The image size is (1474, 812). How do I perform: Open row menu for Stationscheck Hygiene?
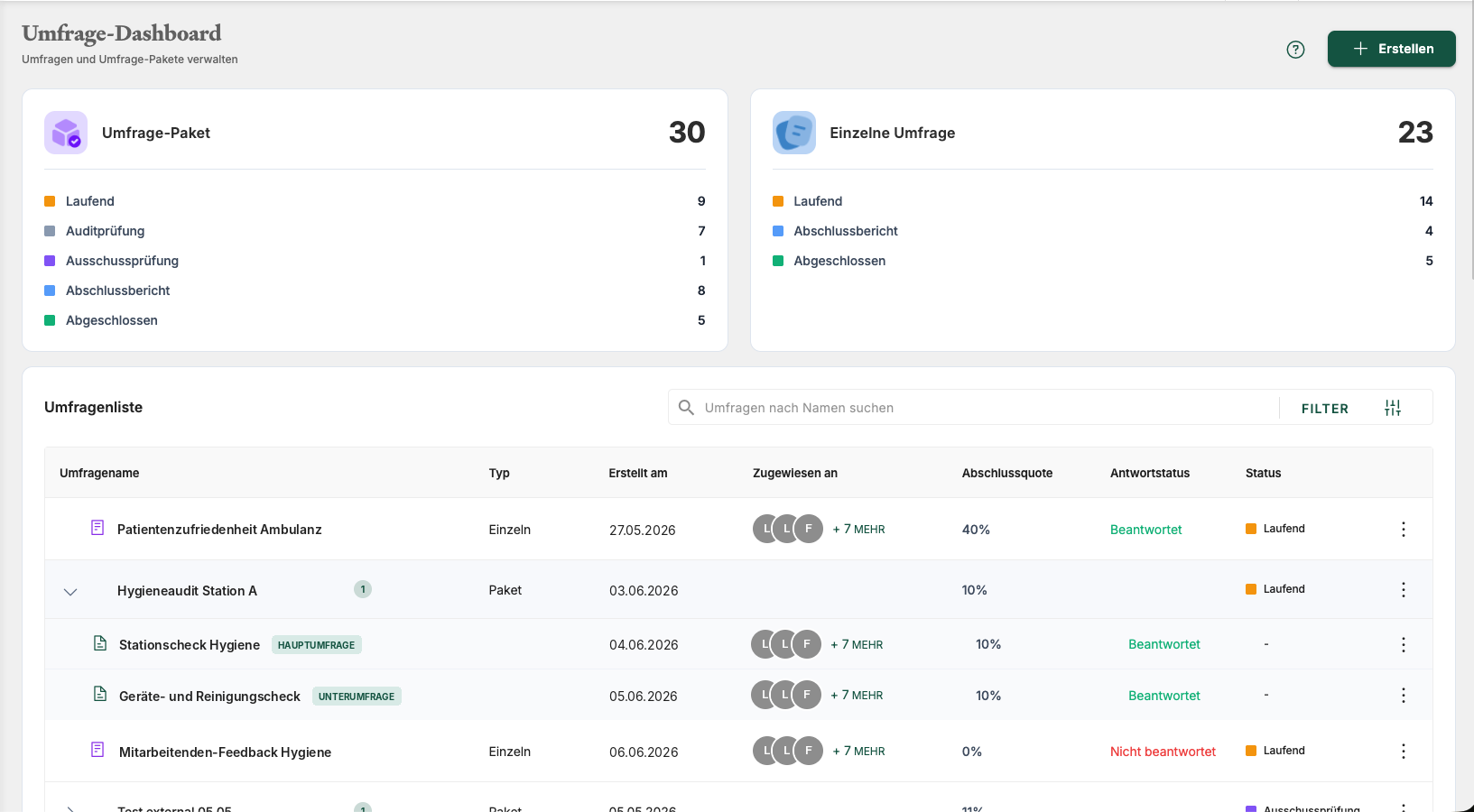[x=1403, y=644]
